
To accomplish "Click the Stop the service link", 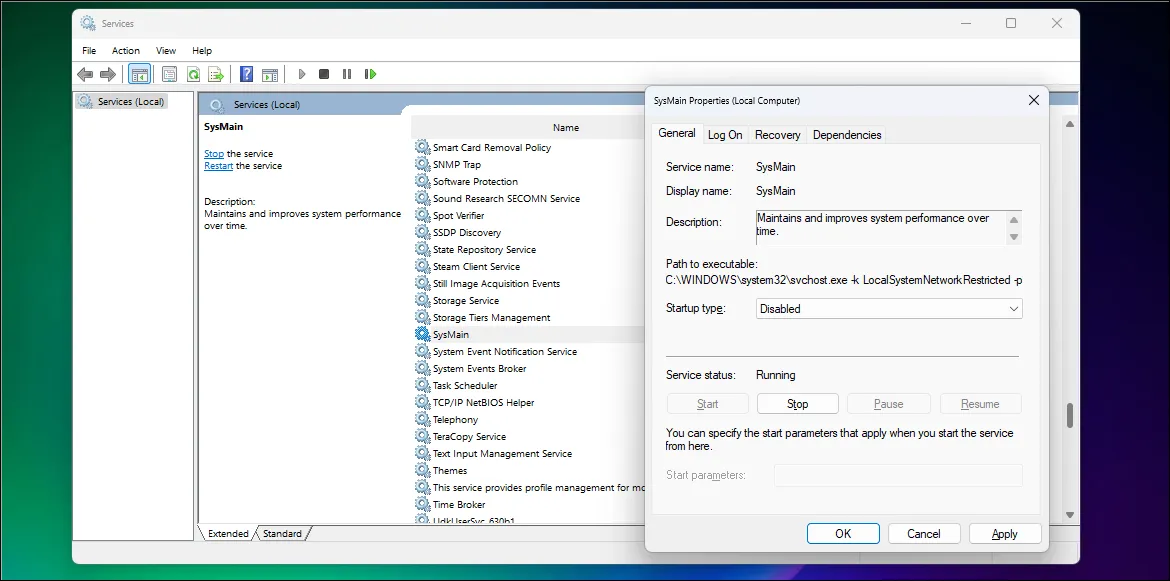I will [213, 153].
